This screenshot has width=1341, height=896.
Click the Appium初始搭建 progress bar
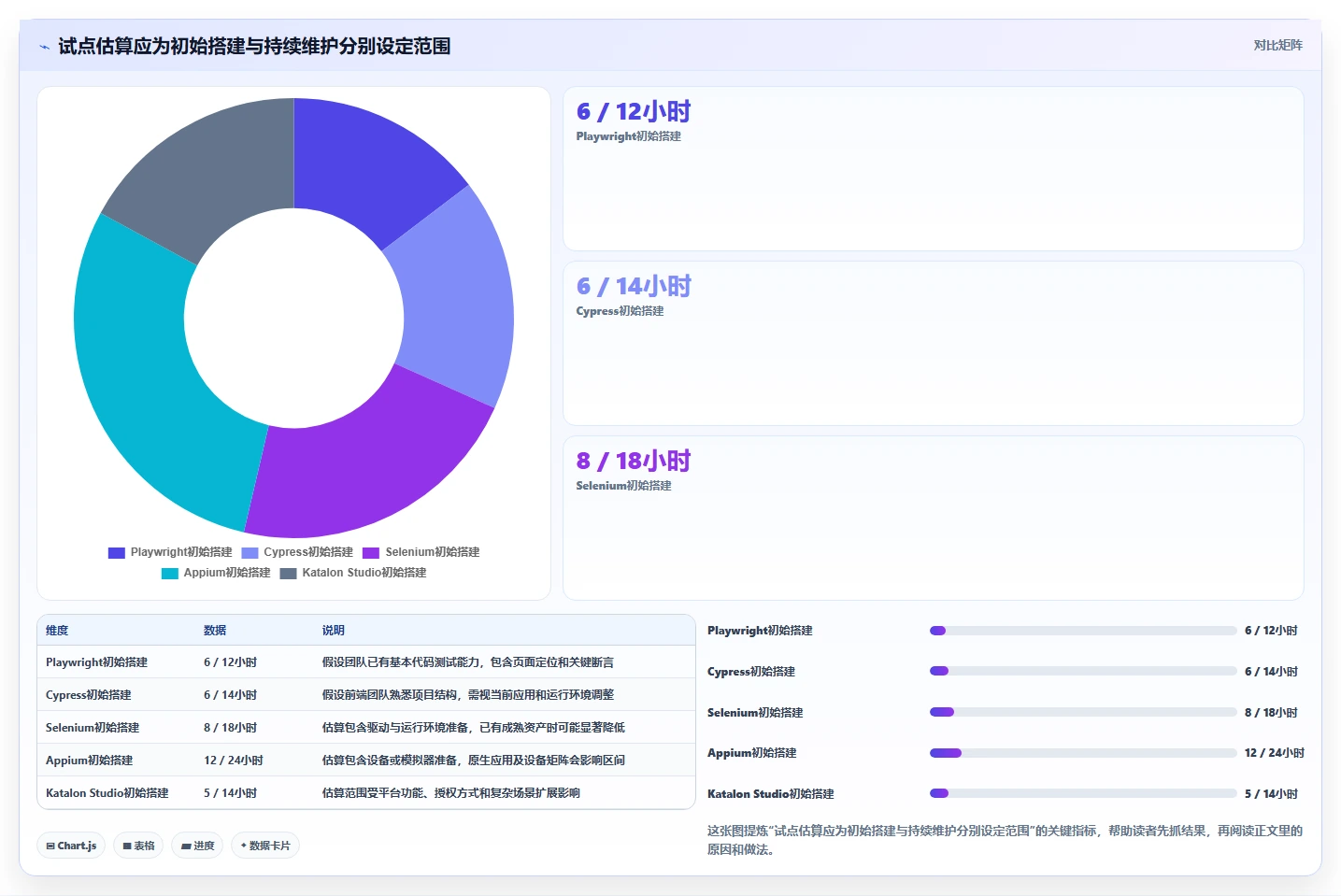(1083, 753)
